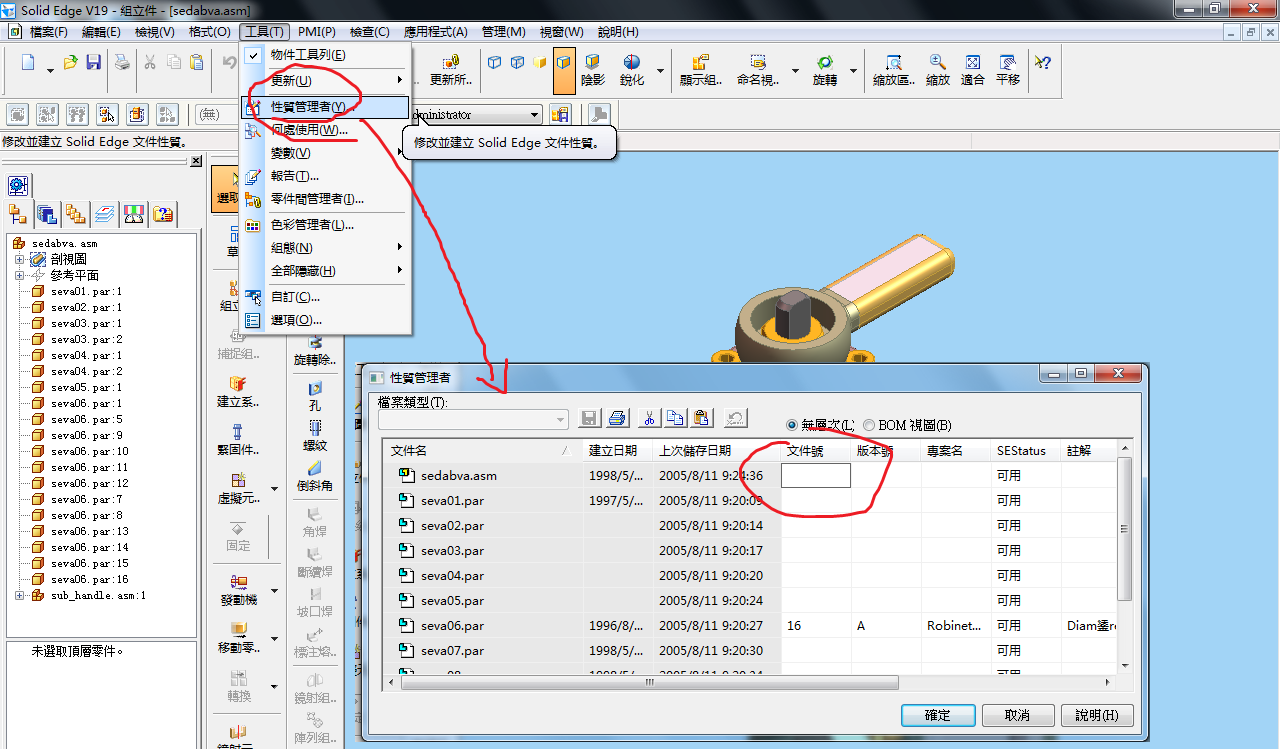Choose 報告(T)... menu item
The height and width of the screenshot is (749, 1280).
pos(326,176)
